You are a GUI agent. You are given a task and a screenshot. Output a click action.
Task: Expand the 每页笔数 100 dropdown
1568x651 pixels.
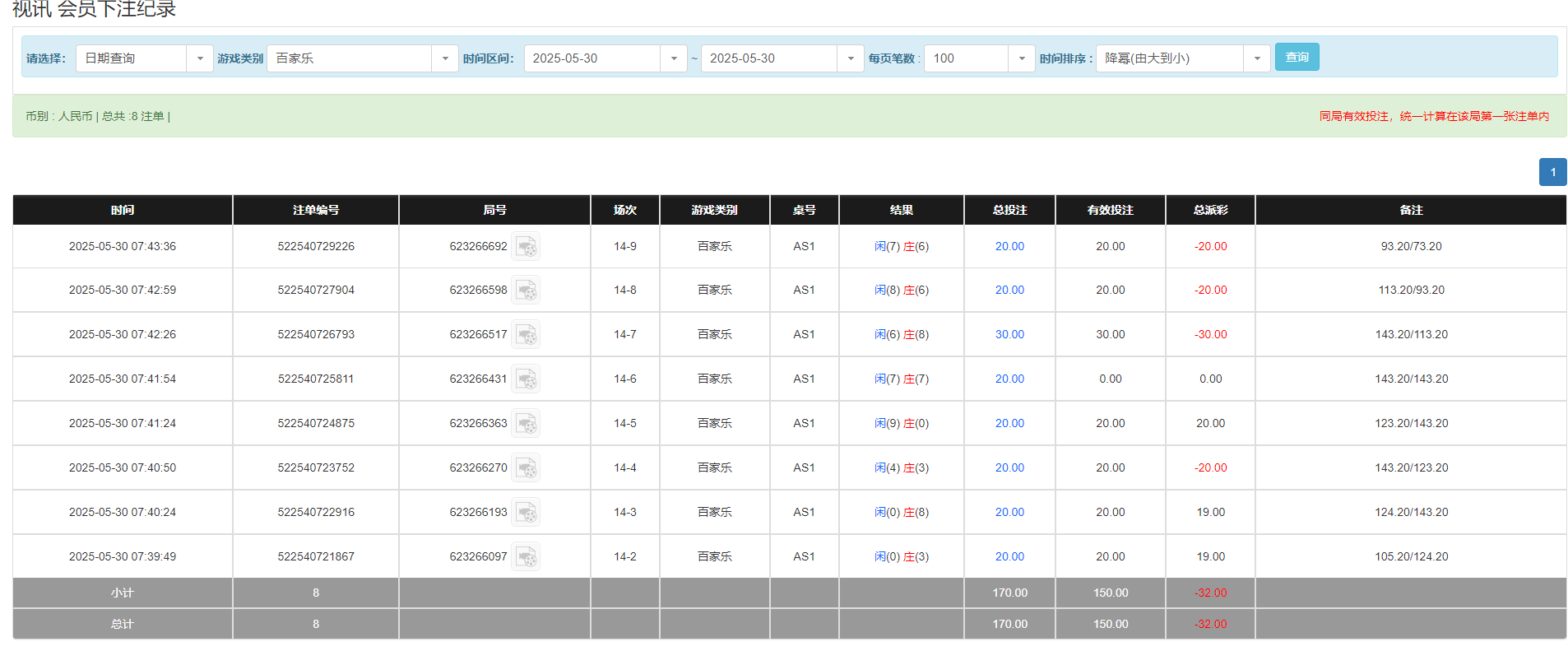click(1021, 58)
